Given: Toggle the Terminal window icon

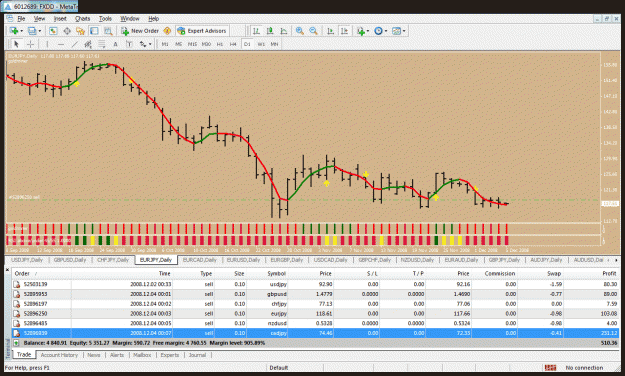Looking at the screenshot, I should point(94,31).
